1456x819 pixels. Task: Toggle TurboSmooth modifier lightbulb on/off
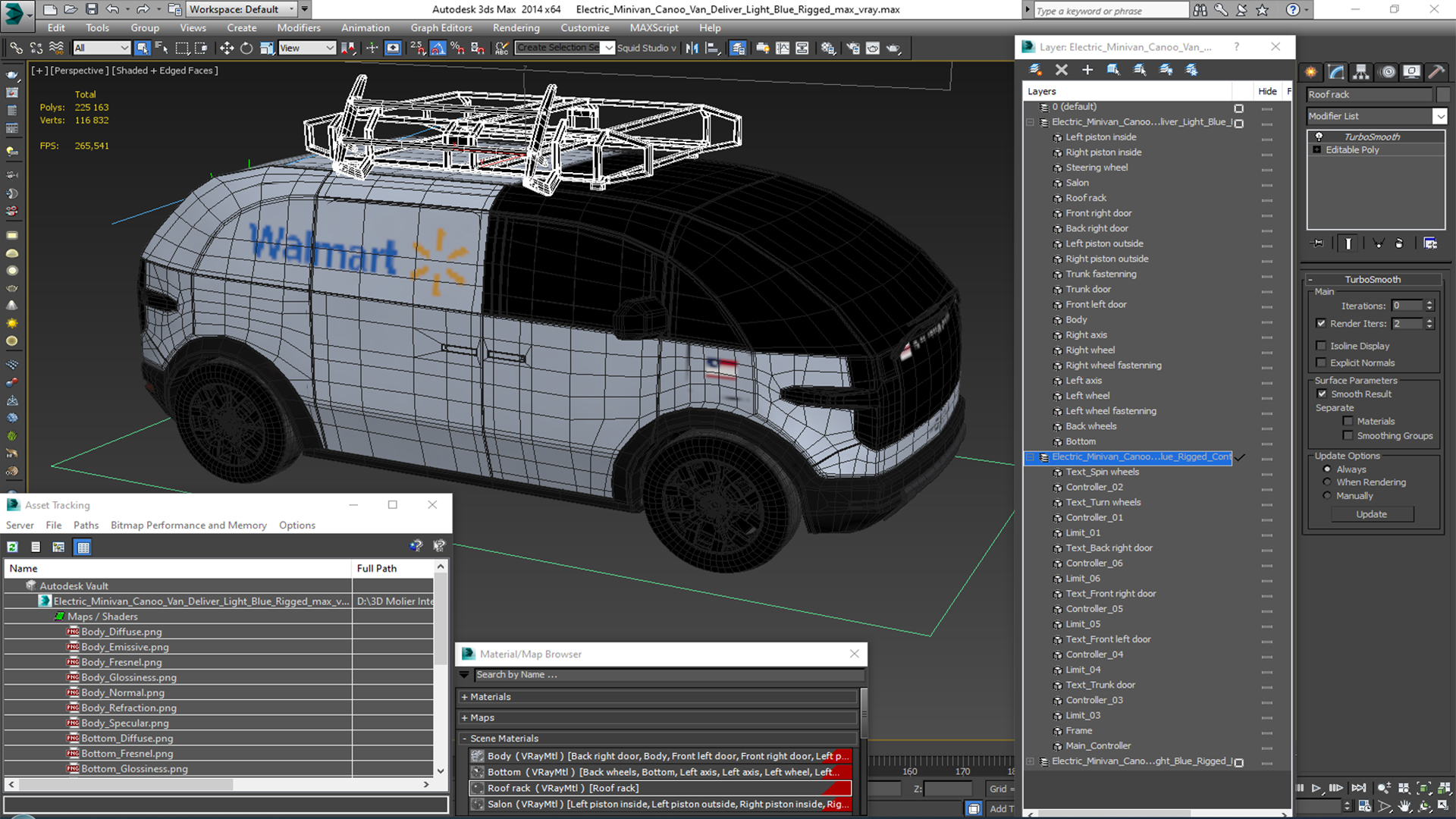pos(1319,136)
